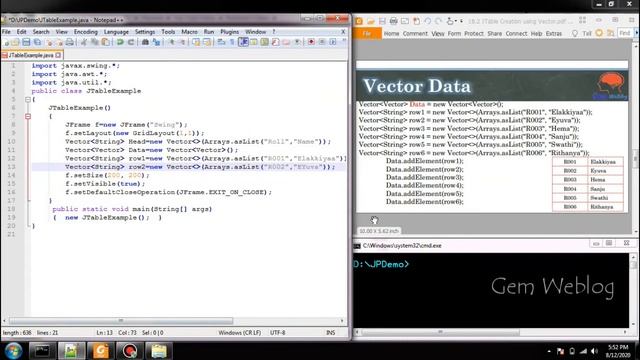Click the Tell me lightbulb icon
Screen dimensions: 640x360
click(x=575, y=33)
